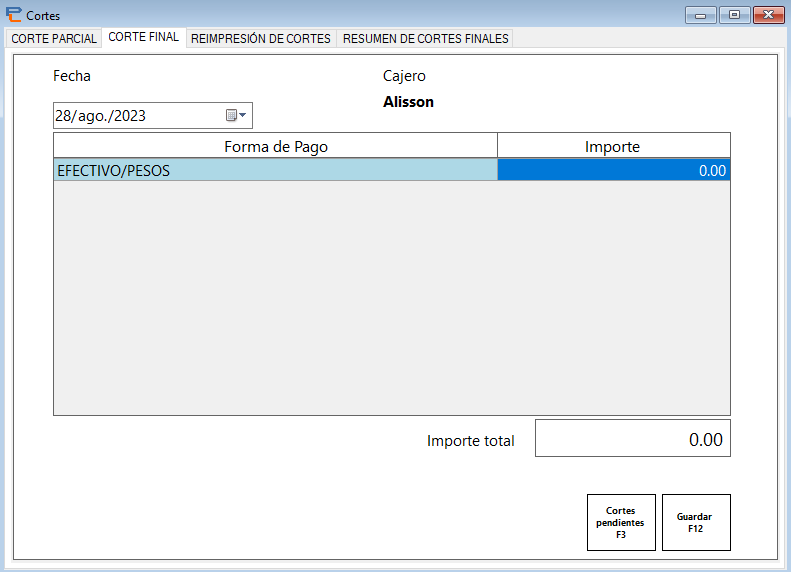The width and height of the screenshot is (791, 572).
Task: Switch to the CORTE PARCIAL tab
Action: 53,38
